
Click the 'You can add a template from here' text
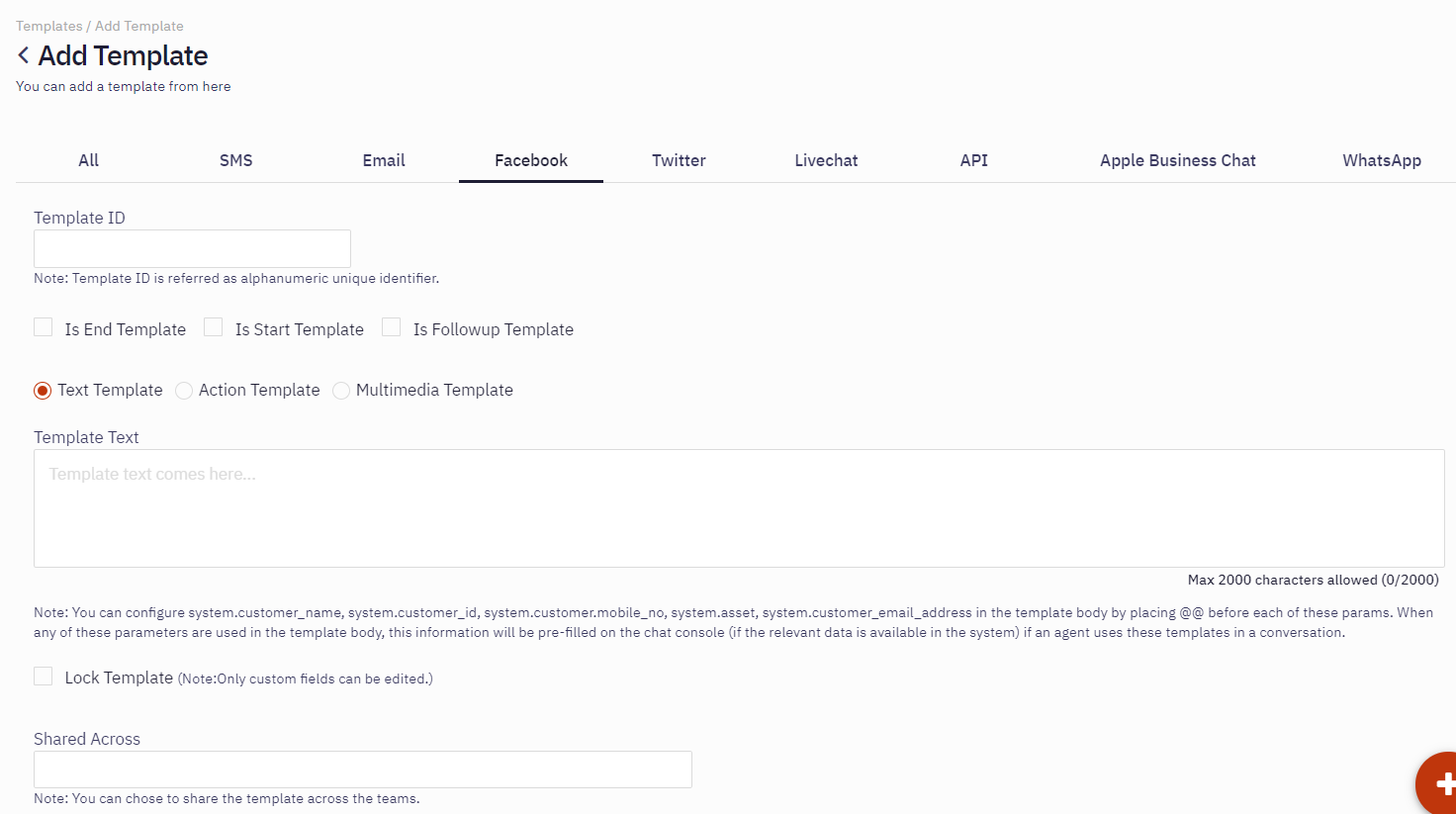(124, 86)
